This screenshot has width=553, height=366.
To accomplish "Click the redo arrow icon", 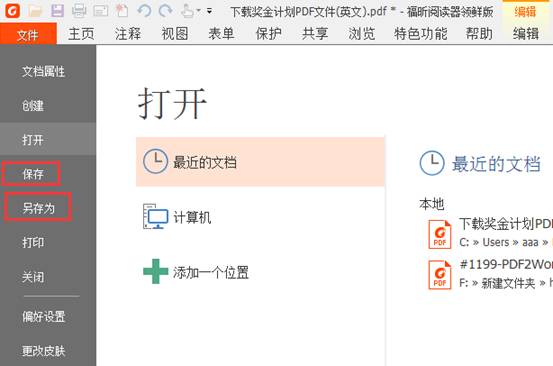I will (x=165, y=11).
